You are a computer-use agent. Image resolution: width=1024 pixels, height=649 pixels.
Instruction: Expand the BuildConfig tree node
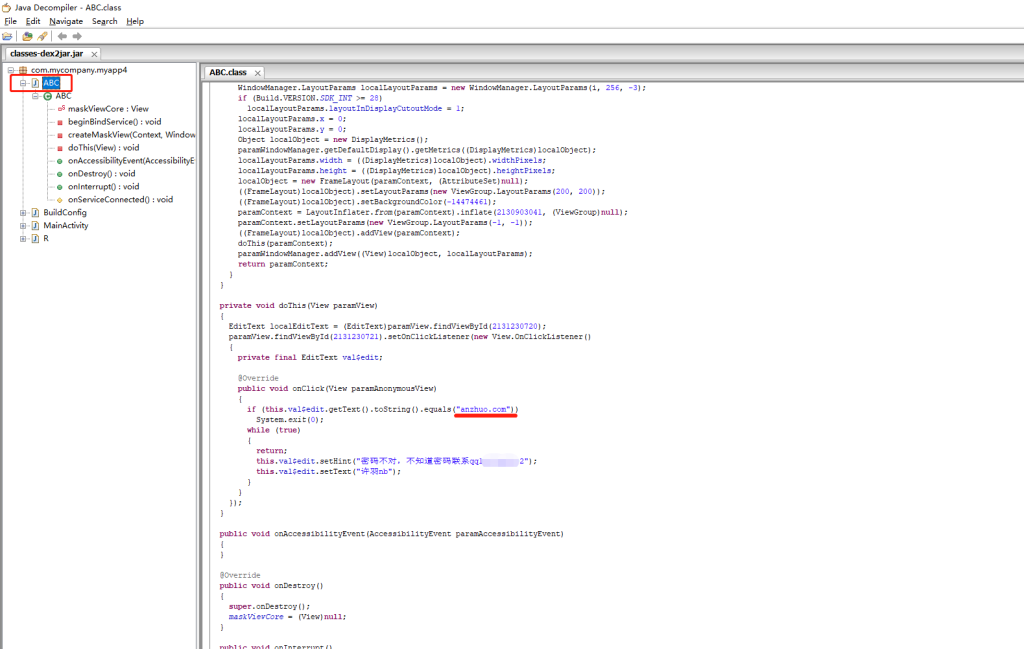(23, 212)
